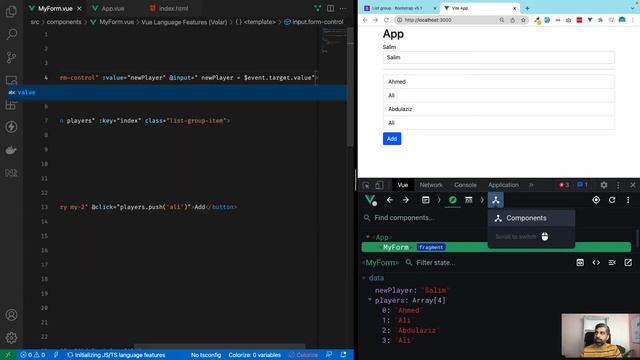This screenshot has height=360, width=640.
Task: Open VS Code notifications bell
Action: coord(344,355)
